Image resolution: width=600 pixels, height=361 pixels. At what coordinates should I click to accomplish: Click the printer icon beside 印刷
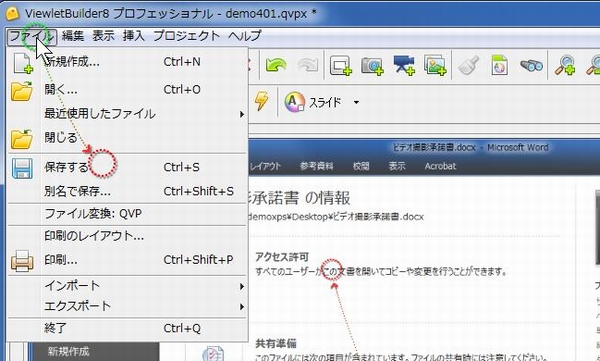tap(22, 261)
